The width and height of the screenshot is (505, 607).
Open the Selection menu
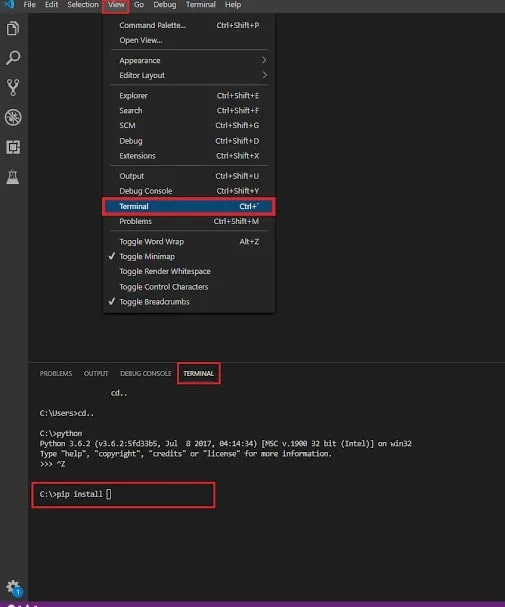pyautogui.click(x=83, y=5)
